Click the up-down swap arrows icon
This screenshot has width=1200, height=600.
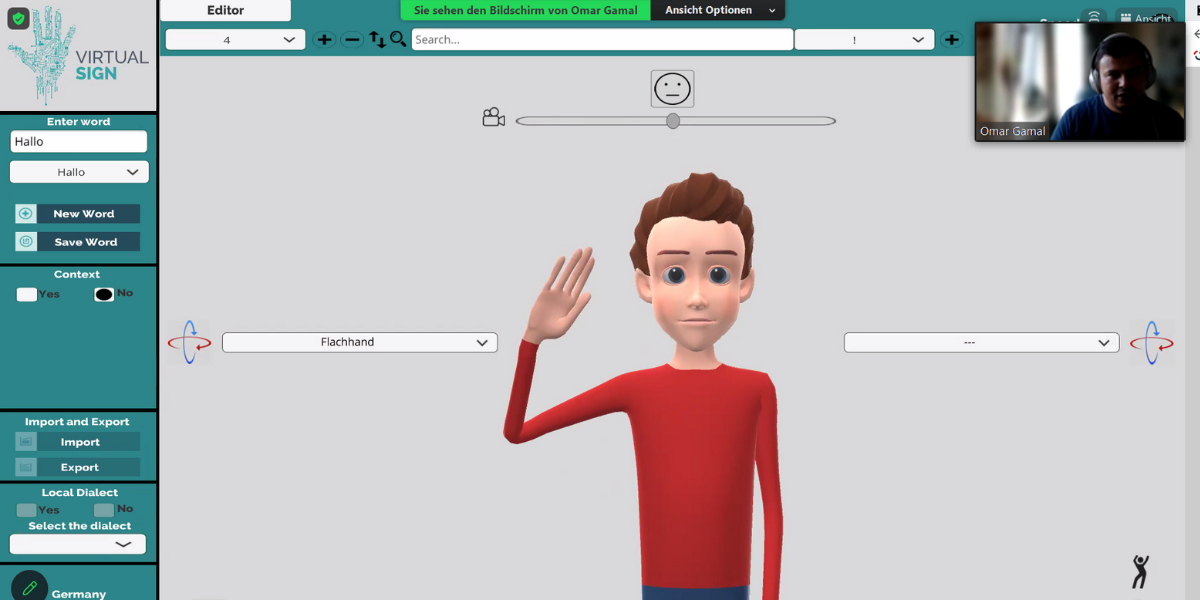click(377, 39)
